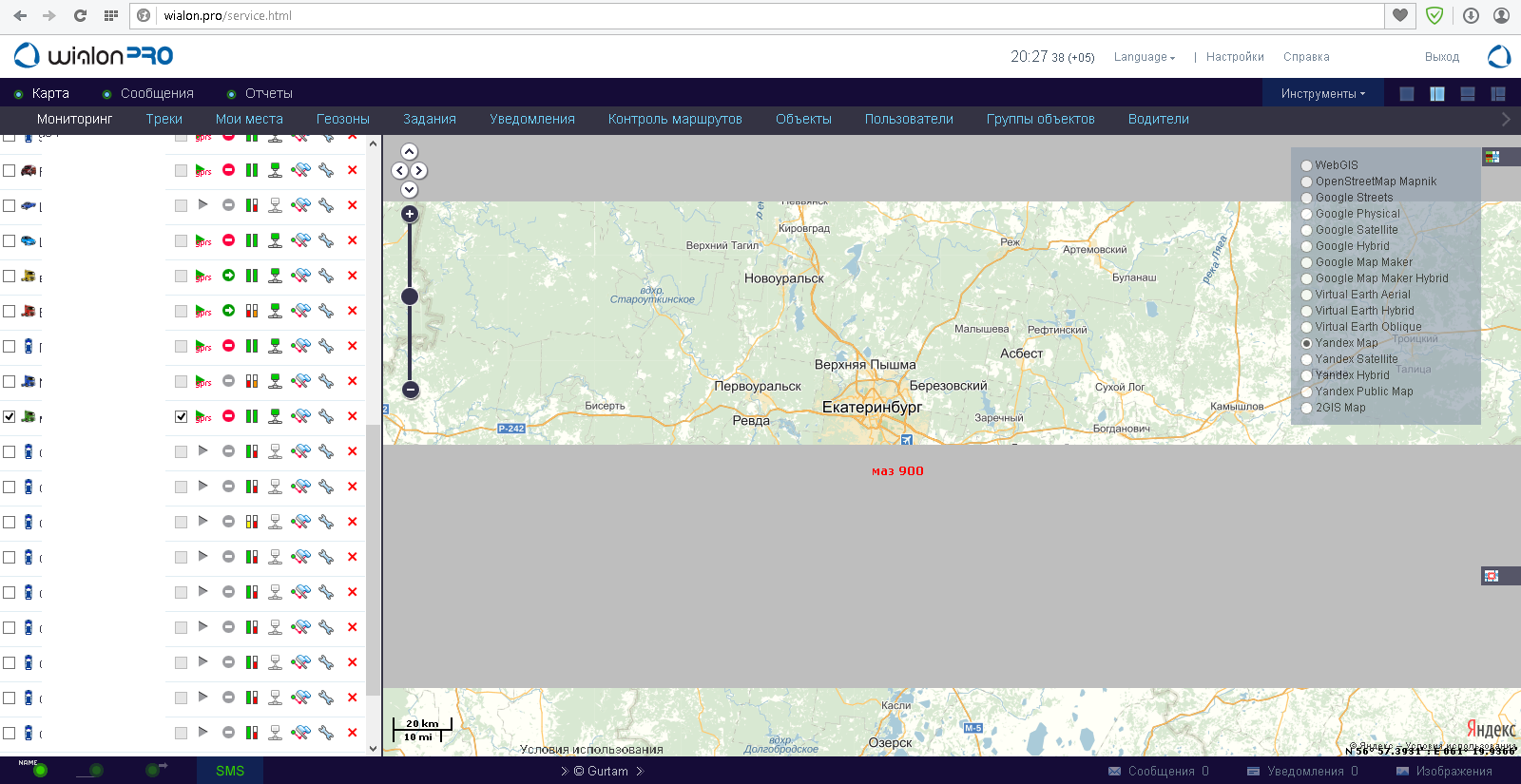This screenshot has width=1521, height=784.
Task: Choose the OpenStreetMap Mapnik layer
Action: (x=1307, y=182)
